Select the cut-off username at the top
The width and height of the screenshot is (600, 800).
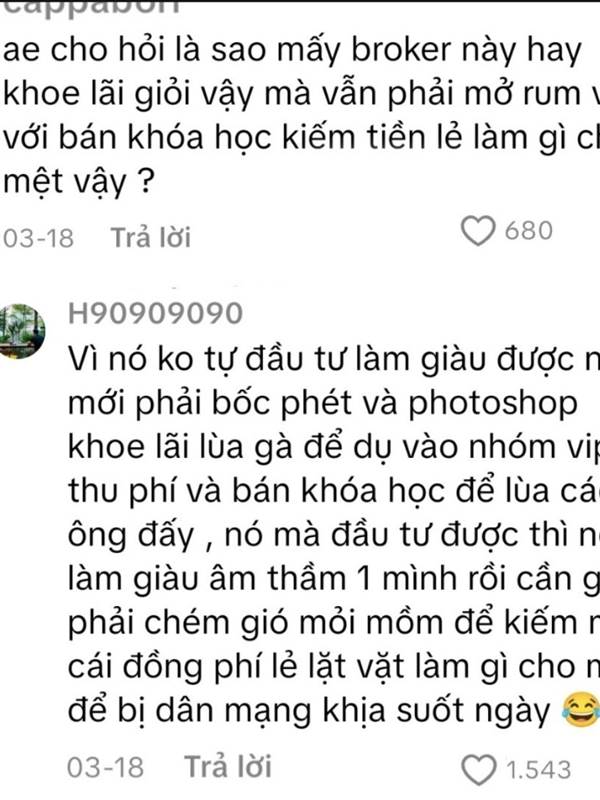click(x=92, y=7)
